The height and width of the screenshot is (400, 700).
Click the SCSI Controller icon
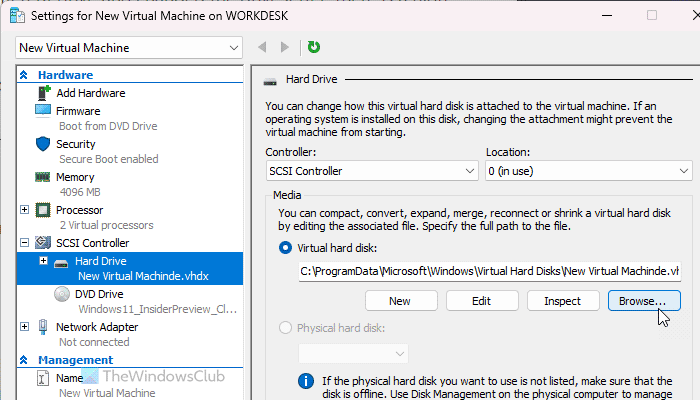click(x=43, y=242)
